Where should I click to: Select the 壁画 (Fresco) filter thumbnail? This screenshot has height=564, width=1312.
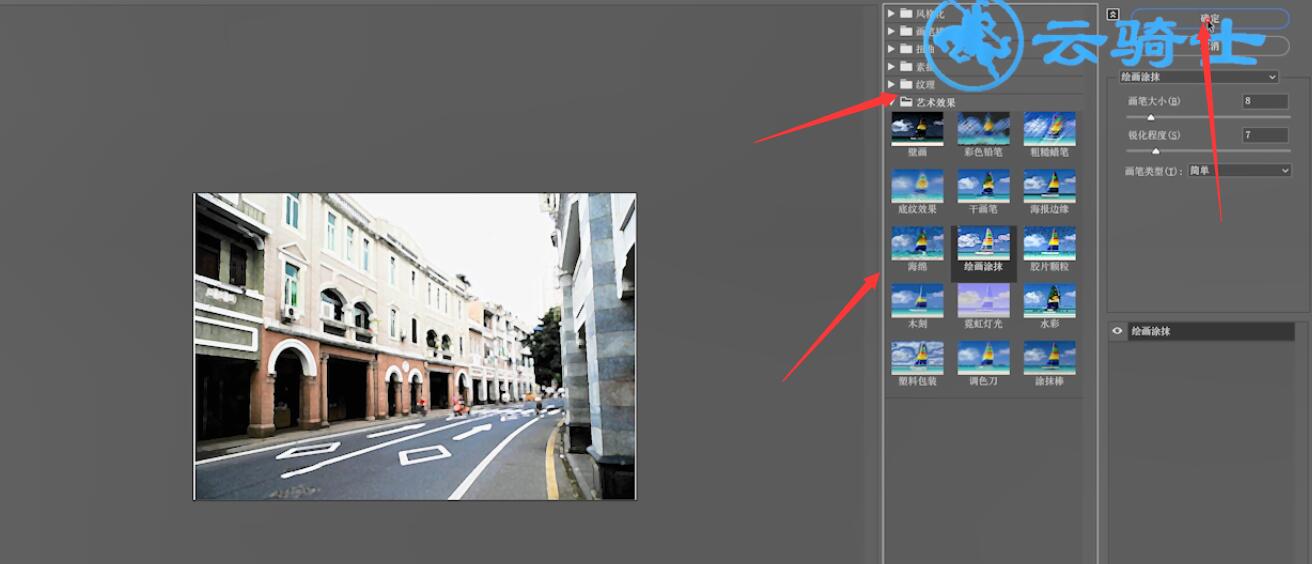pos(917,129)
